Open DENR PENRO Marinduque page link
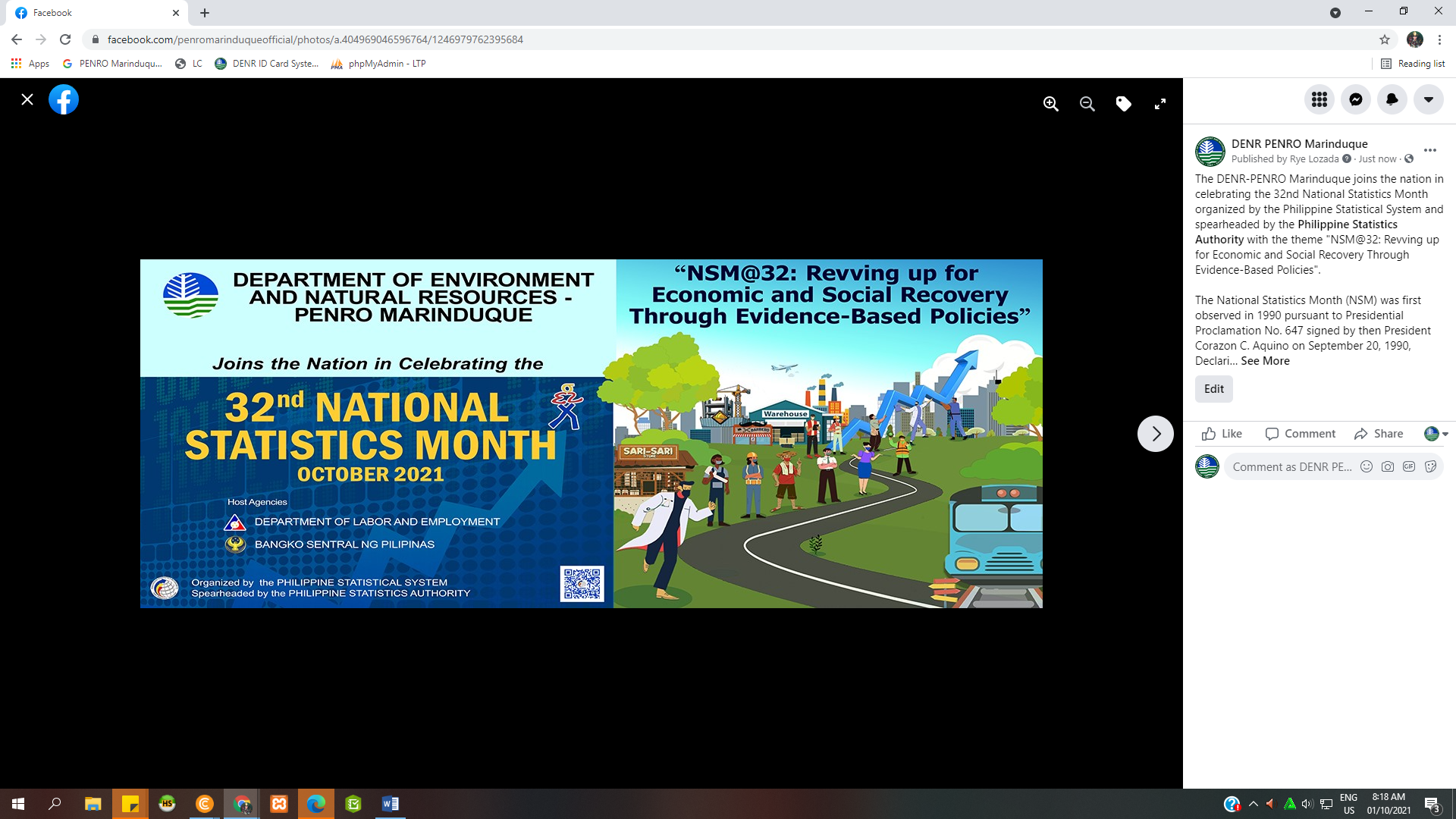Viewport: 1456px width, 819px height. [1300, 143]
